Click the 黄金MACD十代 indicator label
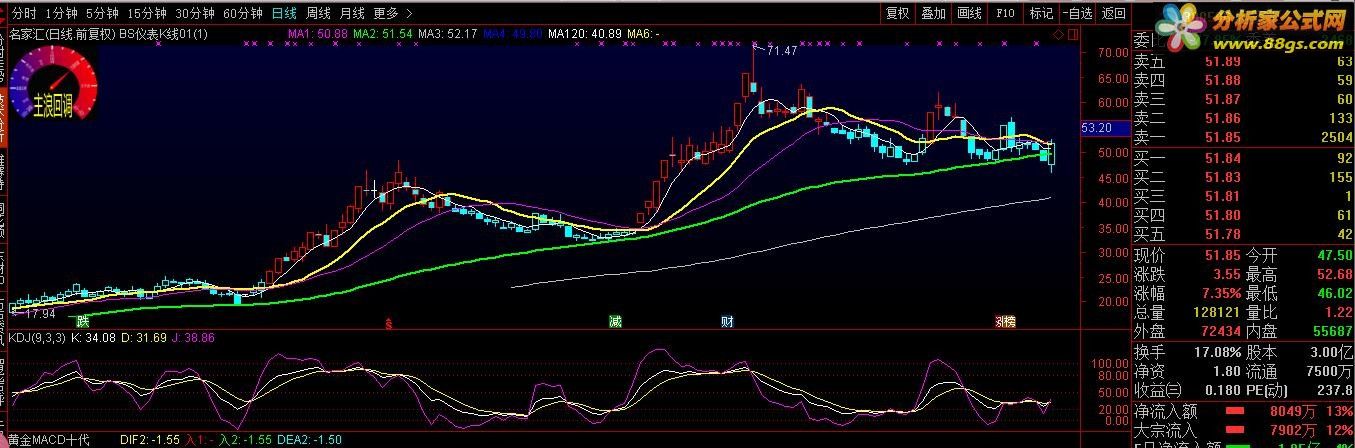 (48, 440)
